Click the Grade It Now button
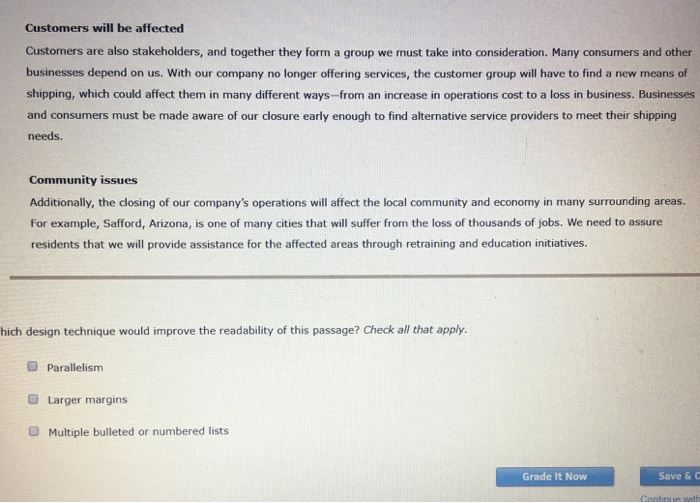Image resolution: width=700 pixels, height=503 pixels. tap(554, 477)
